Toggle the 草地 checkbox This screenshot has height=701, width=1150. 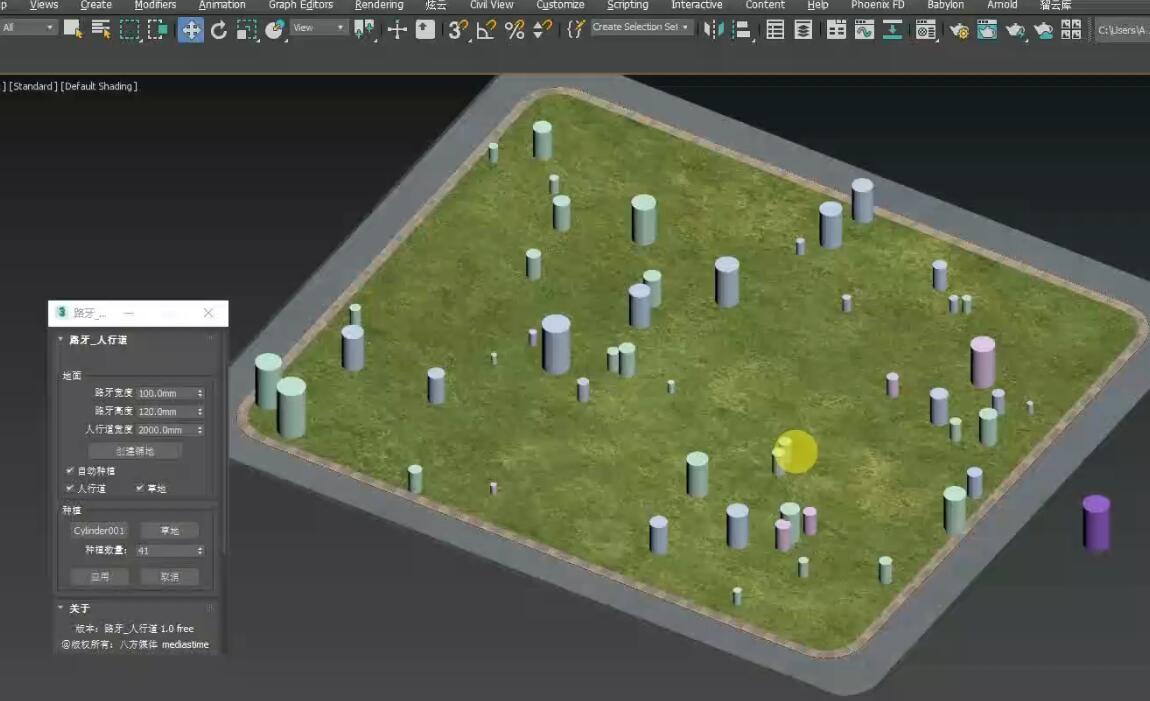pyautogui.click(x=140, y=488)
